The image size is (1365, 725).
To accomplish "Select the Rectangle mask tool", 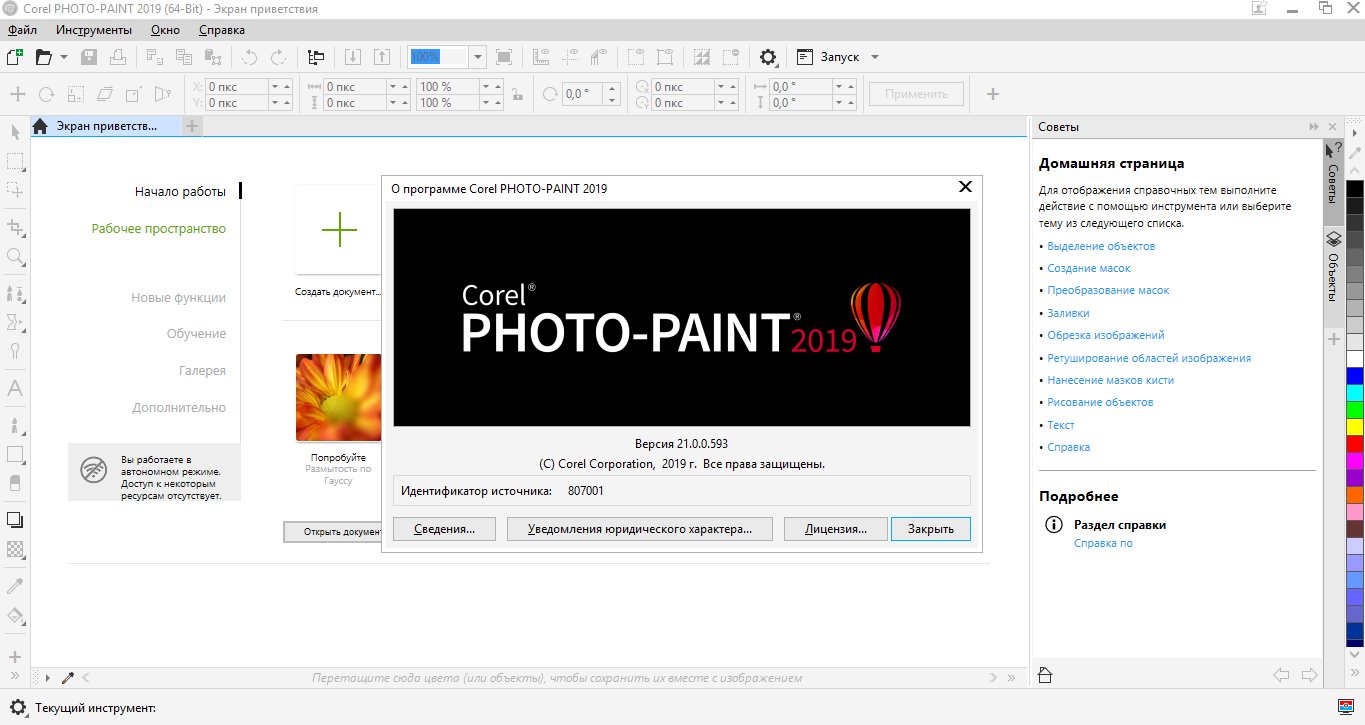I will [x=15, y=161].
